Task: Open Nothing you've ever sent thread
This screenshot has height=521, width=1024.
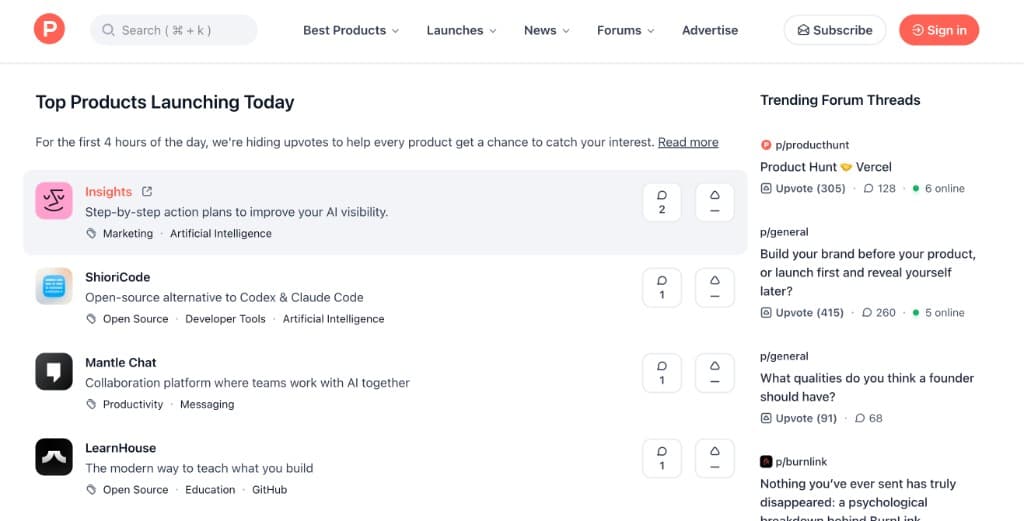Action: pyautogui.click(x=857, y=501)
